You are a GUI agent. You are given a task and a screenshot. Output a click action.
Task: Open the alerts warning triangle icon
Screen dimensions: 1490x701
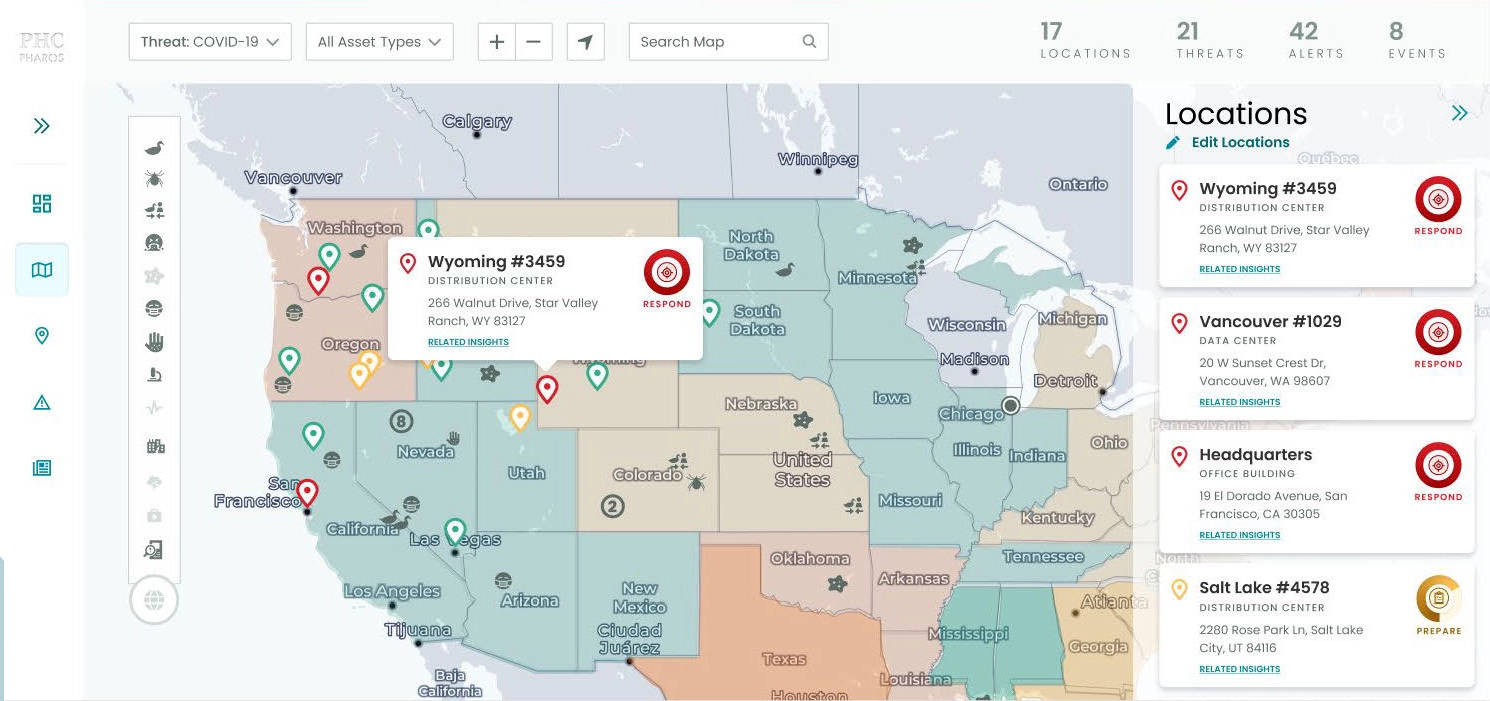tap(42, 403)
